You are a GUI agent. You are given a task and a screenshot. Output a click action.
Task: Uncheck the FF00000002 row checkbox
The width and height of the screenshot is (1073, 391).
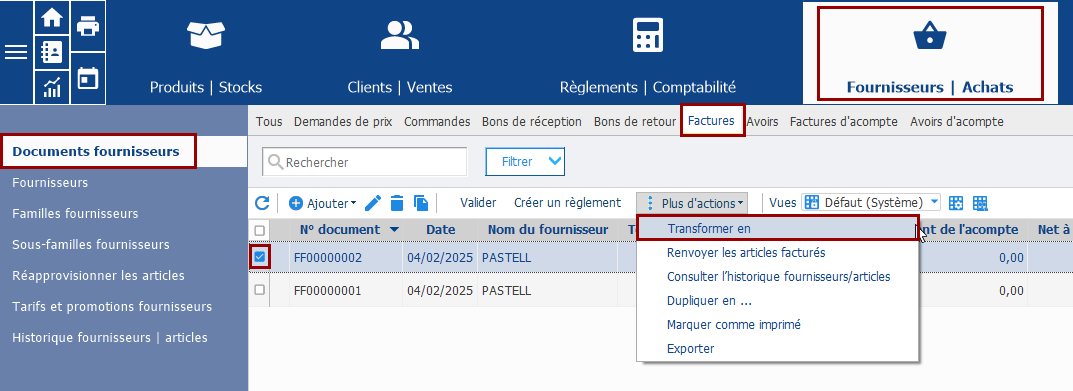click(259, 257)
